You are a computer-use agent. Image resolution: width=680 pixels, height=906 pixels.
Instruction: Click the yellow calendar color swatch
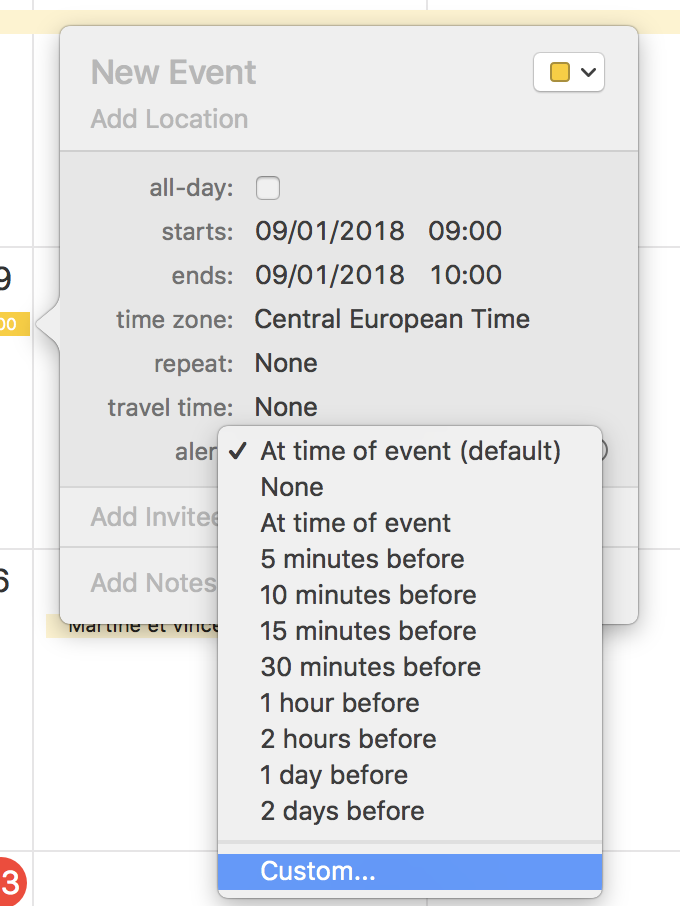tap(560, 72)
